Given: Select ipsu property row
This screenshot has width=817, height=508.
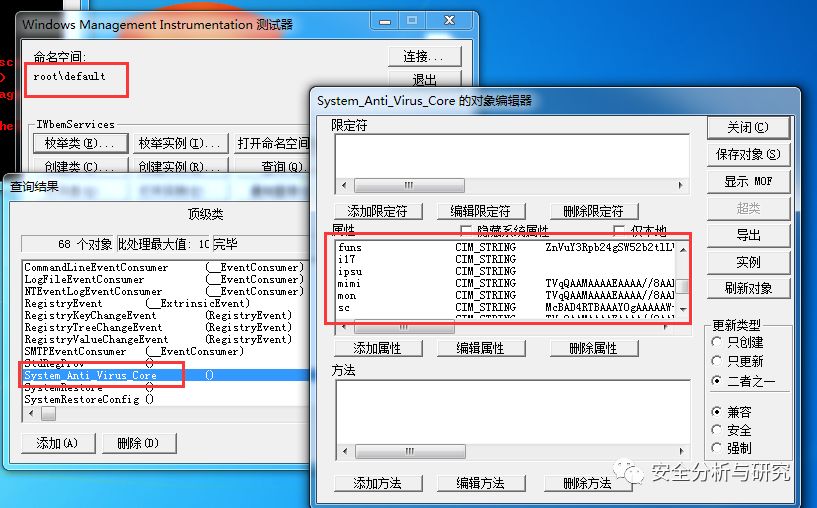Looking at the screenshot, I should (x=505, y=271).
